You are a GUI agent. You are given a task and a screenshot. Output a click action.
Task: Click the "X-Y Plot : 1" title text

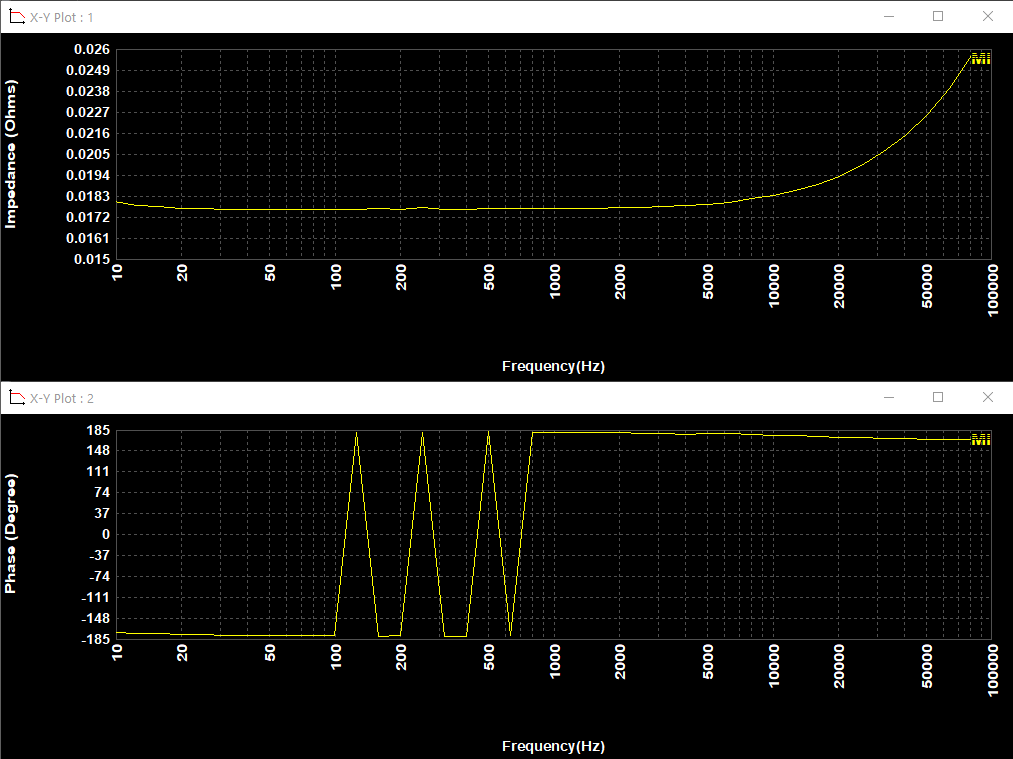pyautogui.click(x=61, y=17)
